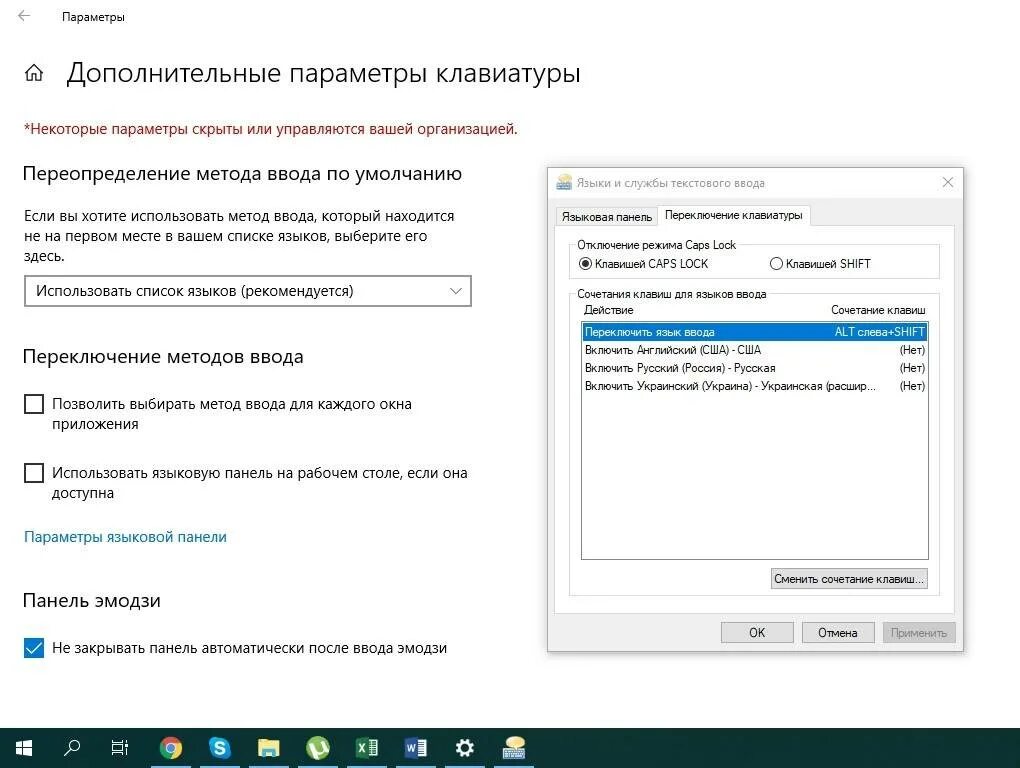Launch Google Chrome from the taskbar
The image size is (1020, 768).
[x=171, y=748]
